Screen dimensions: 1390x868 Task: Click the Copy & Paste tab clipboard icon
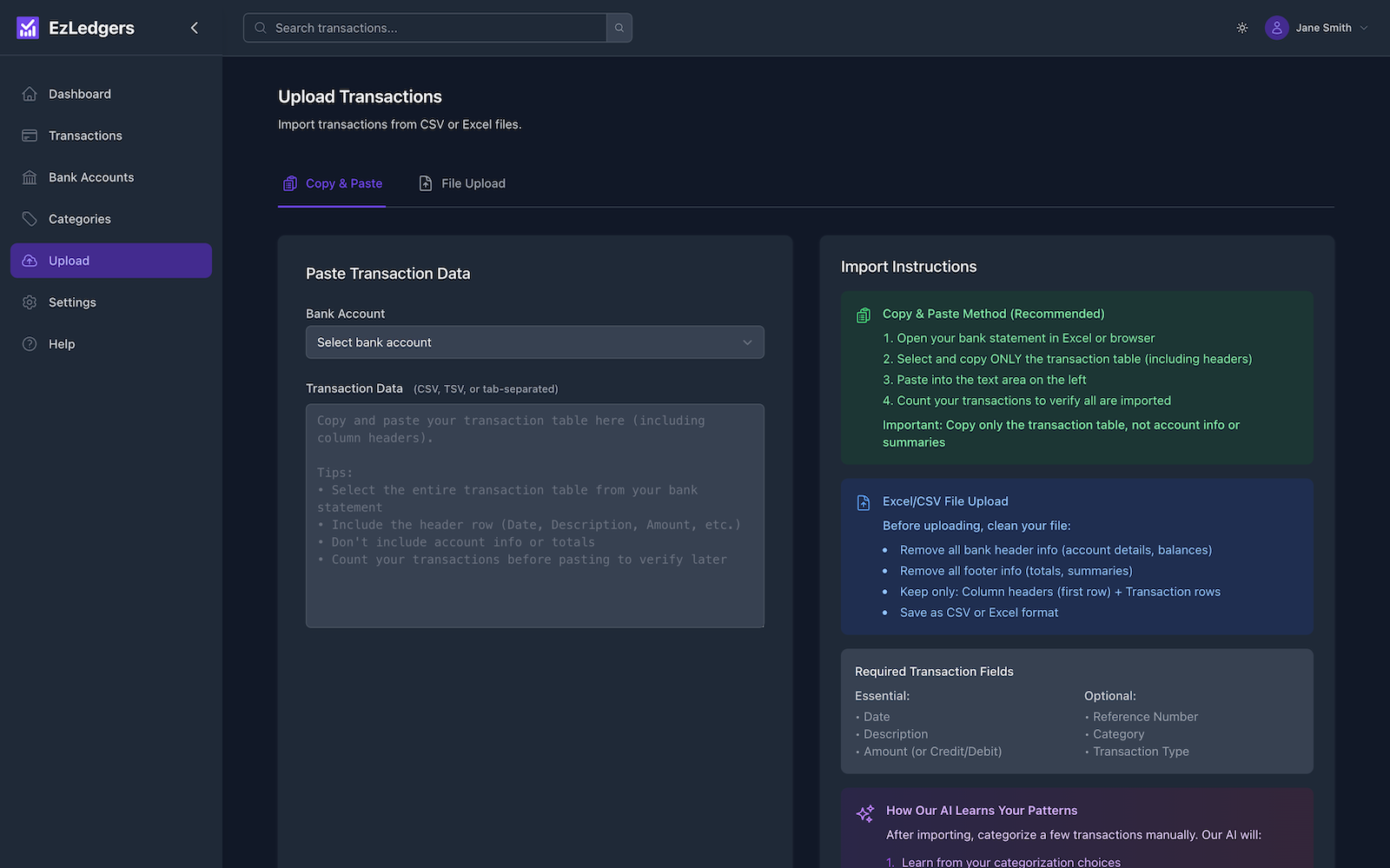(290, 183)
